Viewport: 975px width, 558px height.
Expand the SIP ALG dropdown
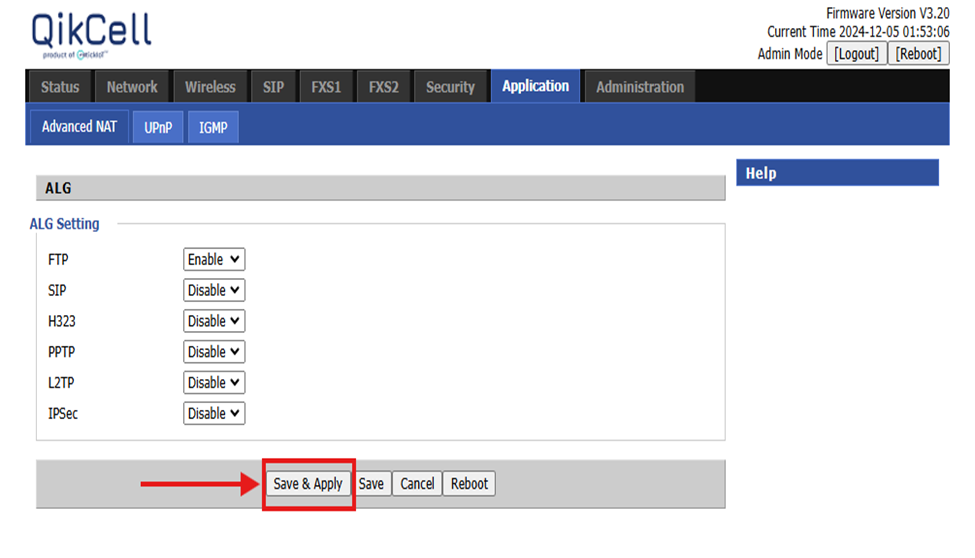click(x=214, y=291)
